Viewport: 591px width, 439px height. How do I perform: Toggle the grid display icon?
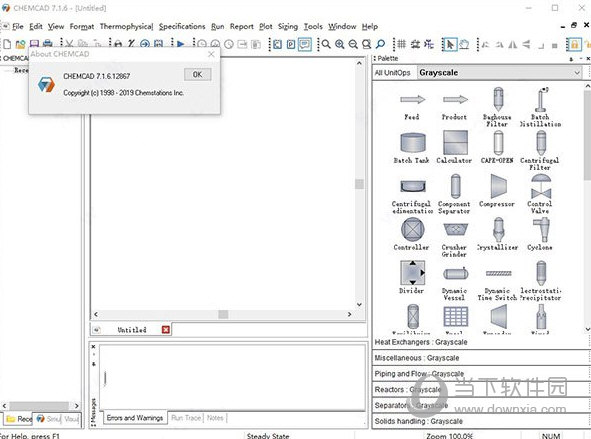coord(401,44)
